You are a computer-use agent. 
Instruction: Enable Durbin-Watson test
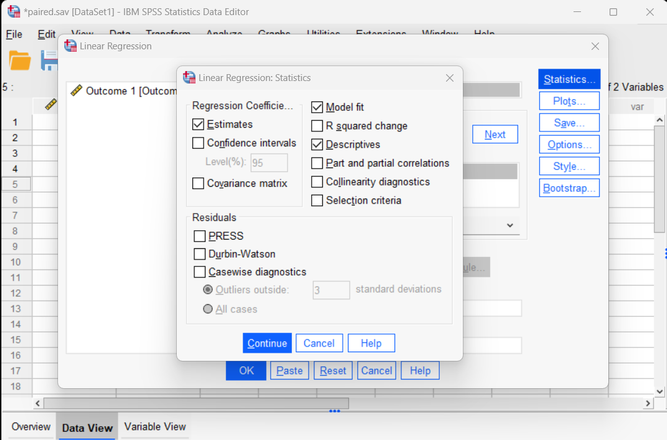pos(200,254)
